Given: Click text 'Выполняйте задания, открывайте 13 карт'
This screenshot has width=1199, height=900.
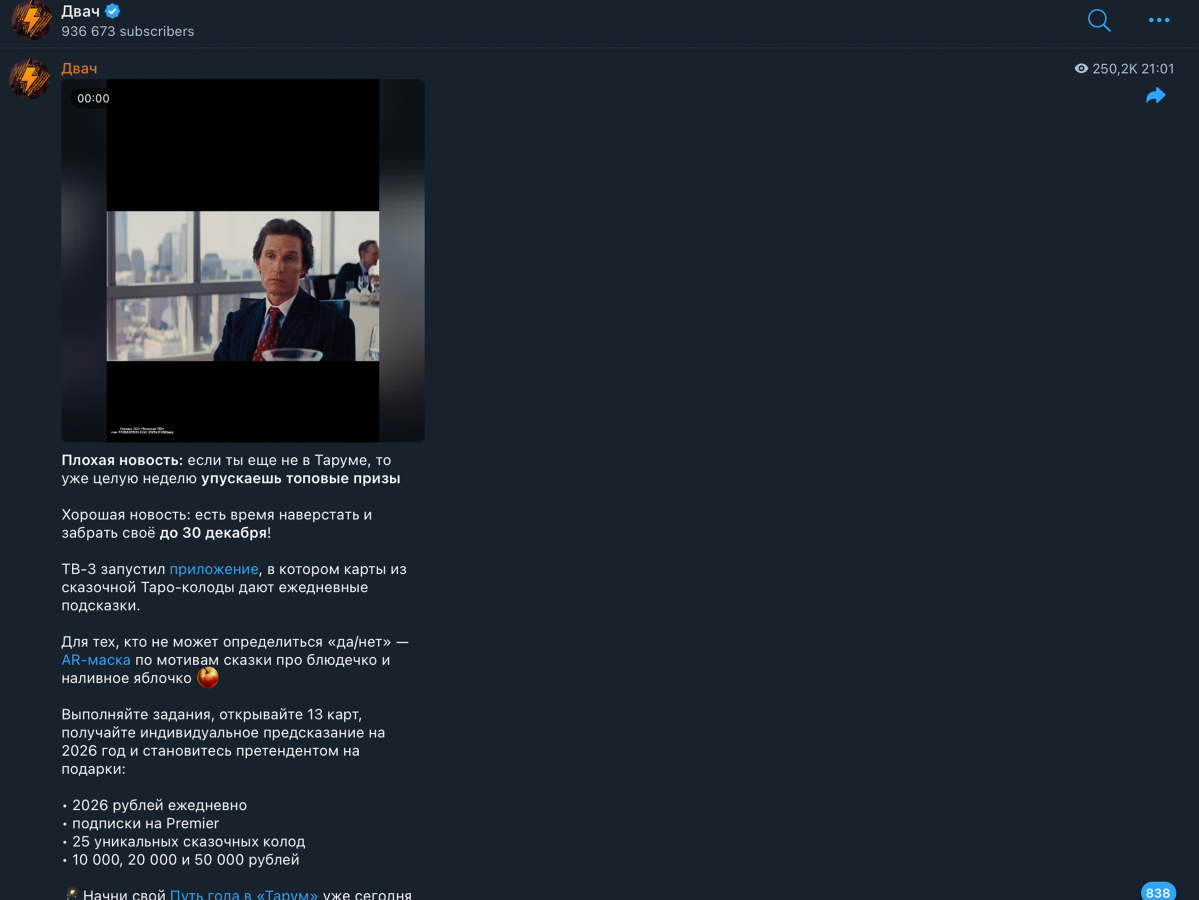Looking at the screenshot, I should (212, 714).
